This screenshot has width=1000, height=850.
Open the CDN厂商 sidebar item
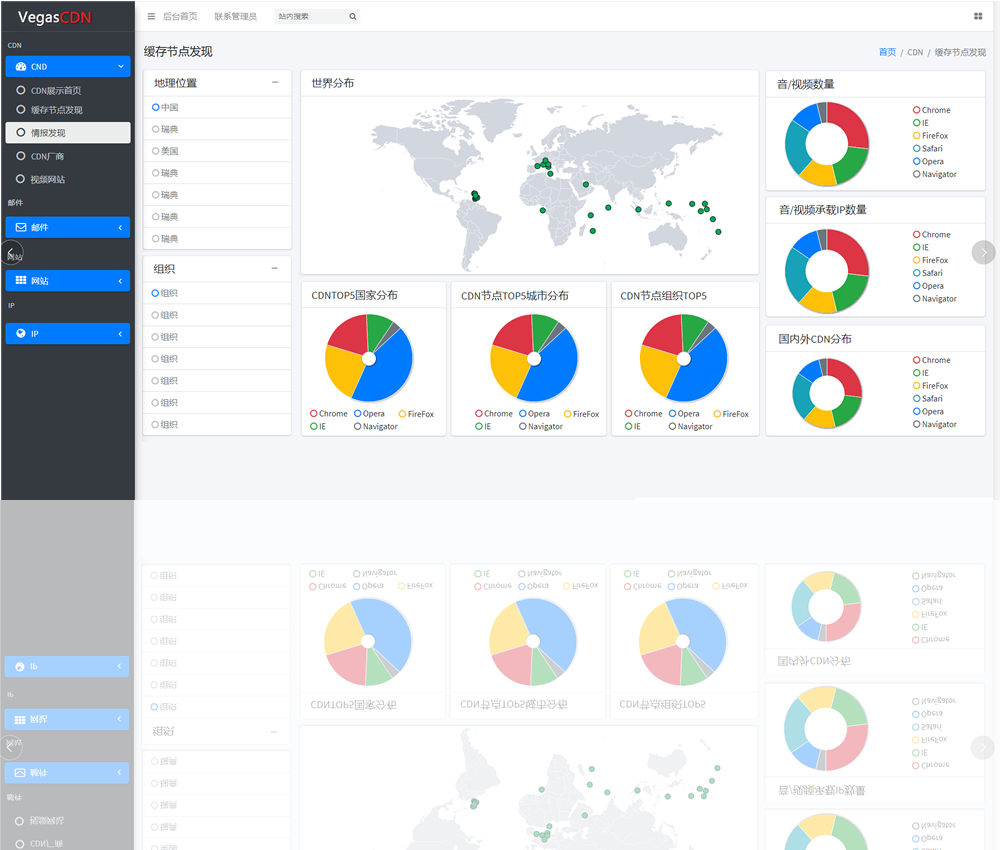[47, 156]
